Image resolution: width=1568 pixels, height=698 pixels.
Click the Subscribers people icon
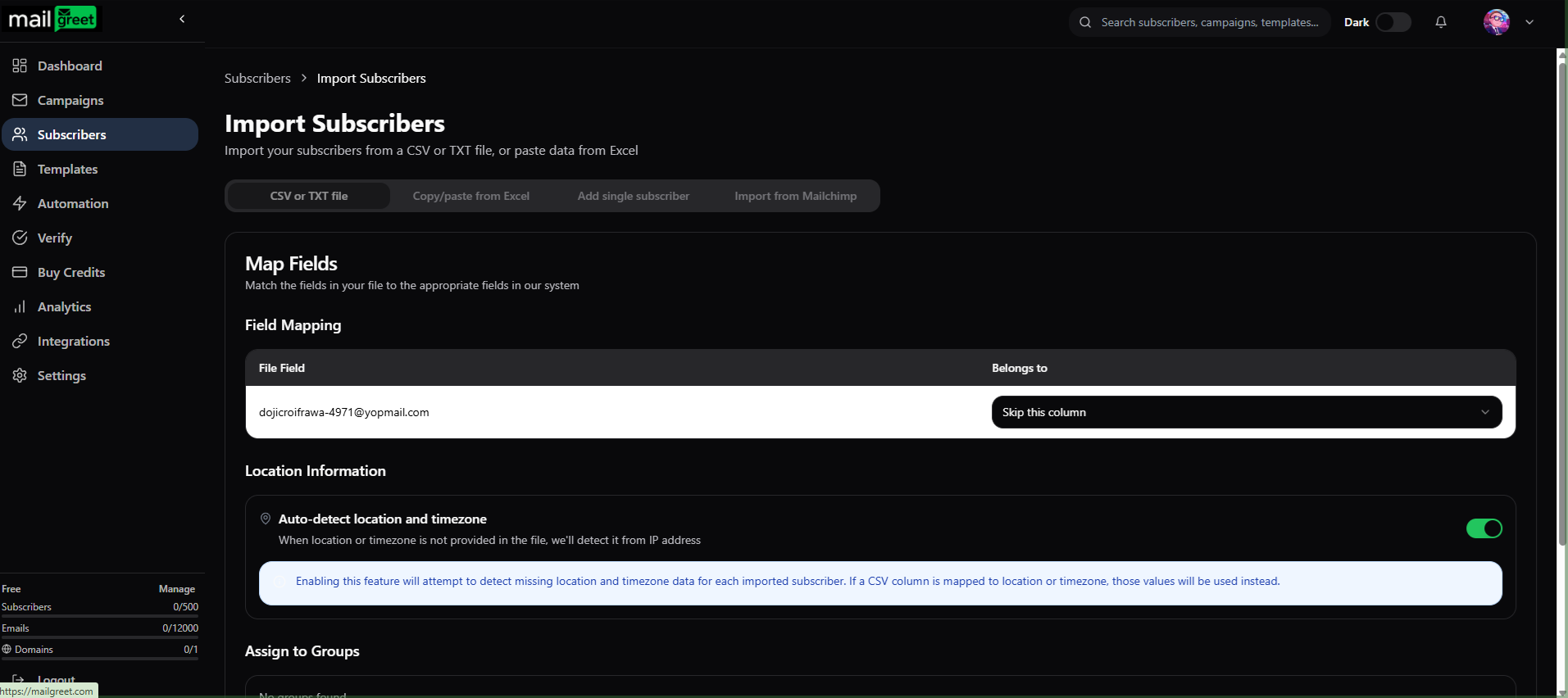pos(20,134)
